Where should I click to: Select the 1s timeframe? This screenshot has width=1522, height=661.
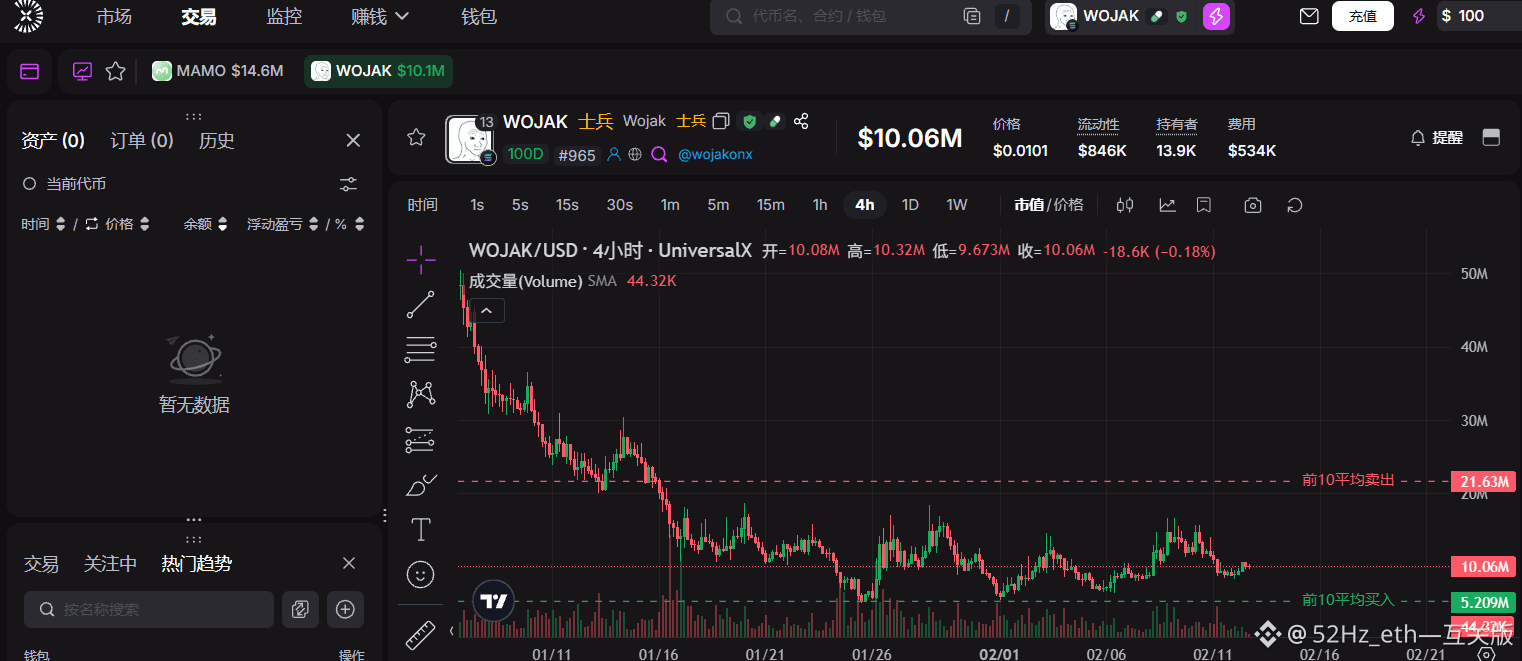[477, 205]
